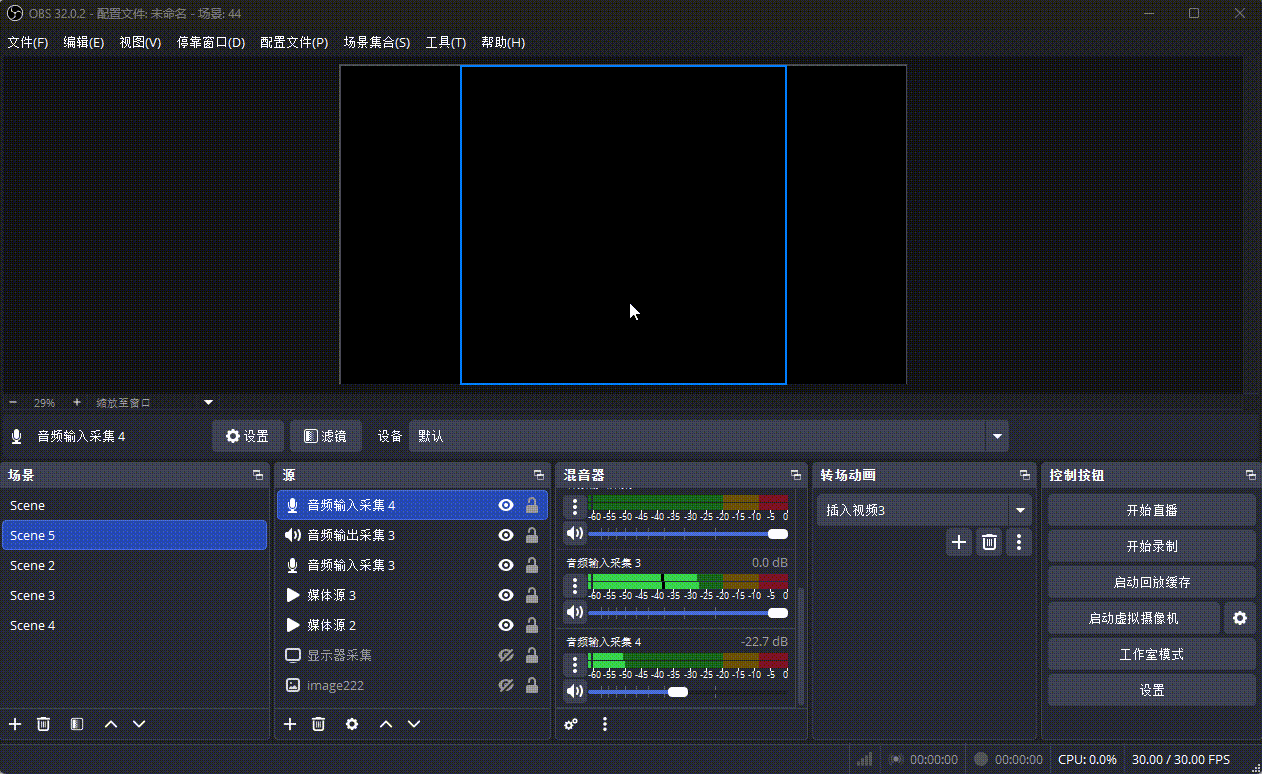Viewport: 1262px width, 774px height.
Task: Open the 工具(T) menu
Action: pos(445,42)
